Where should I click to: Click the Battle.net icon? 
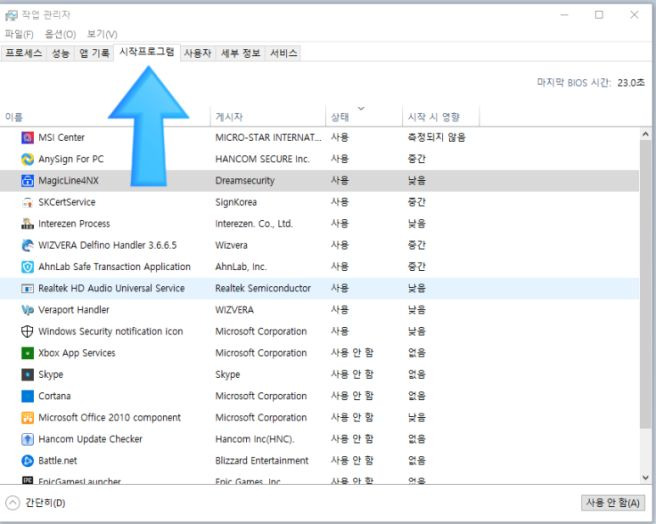coord(27,461)
